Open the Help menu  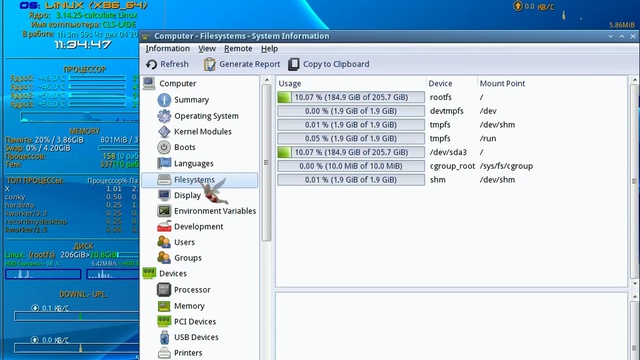pyautogui.click(x=269, y=49)
